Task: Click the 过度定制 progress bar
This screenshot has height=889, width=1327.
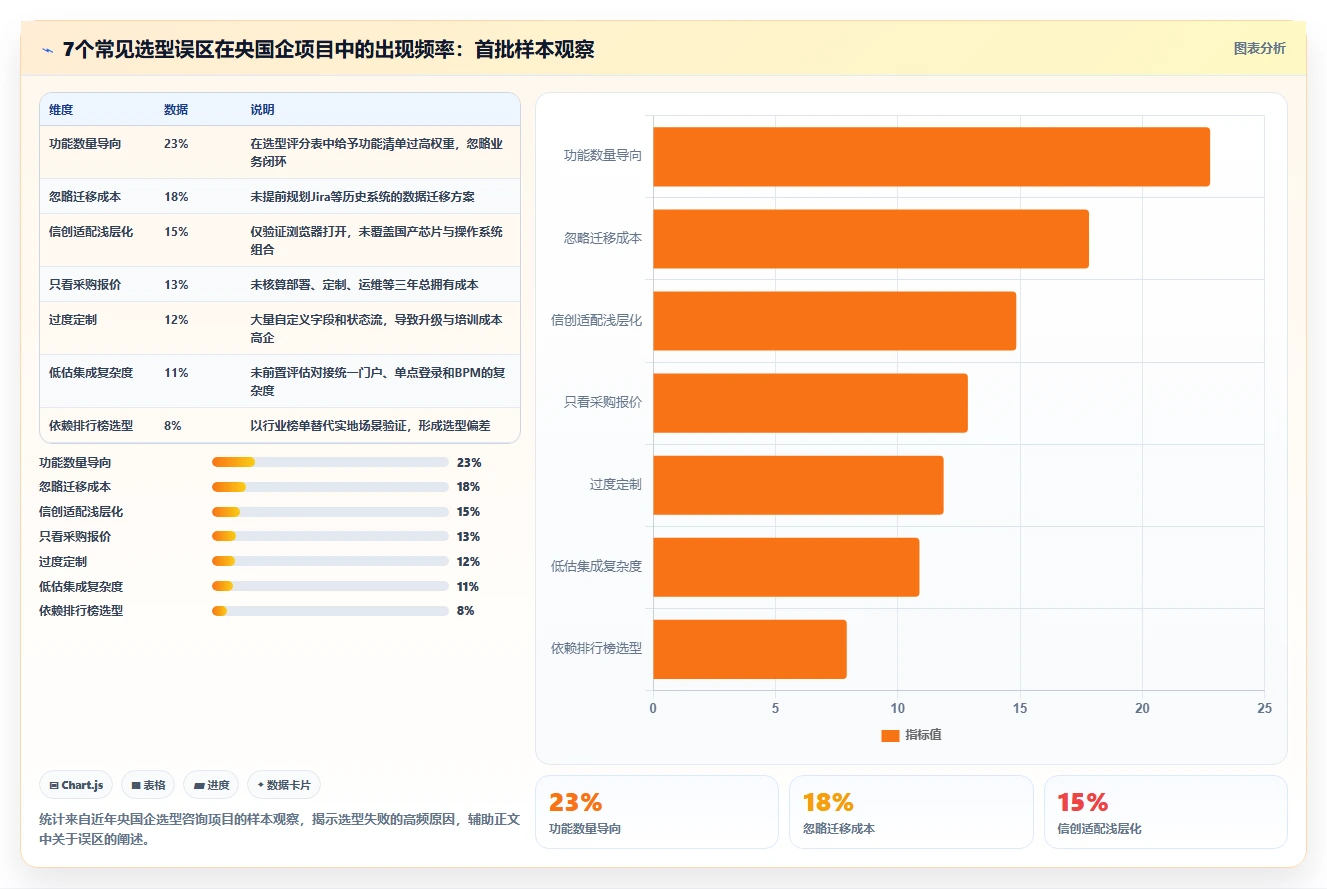Action: (x=330, y=562)
